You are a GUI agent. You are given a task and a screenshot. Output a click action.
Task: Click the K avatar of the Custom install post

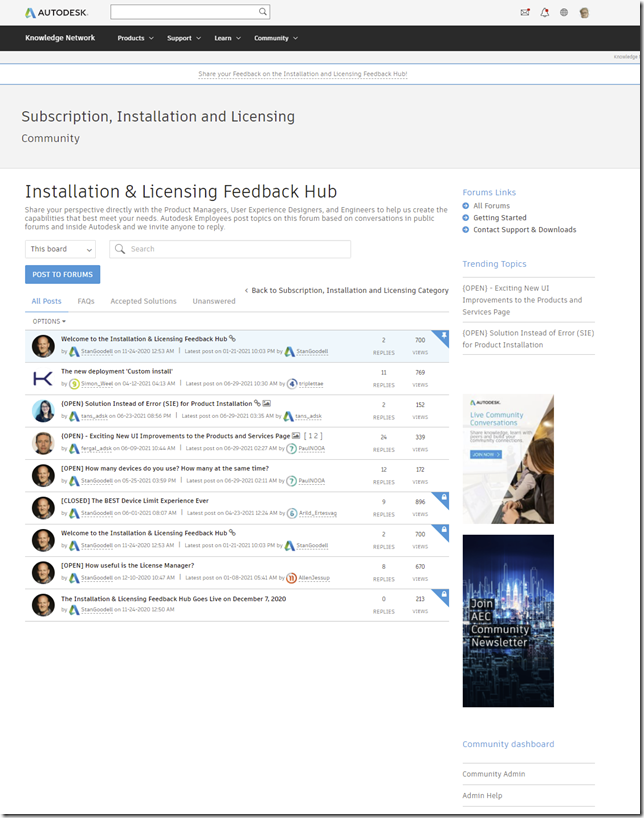click(x=43, y=378)
